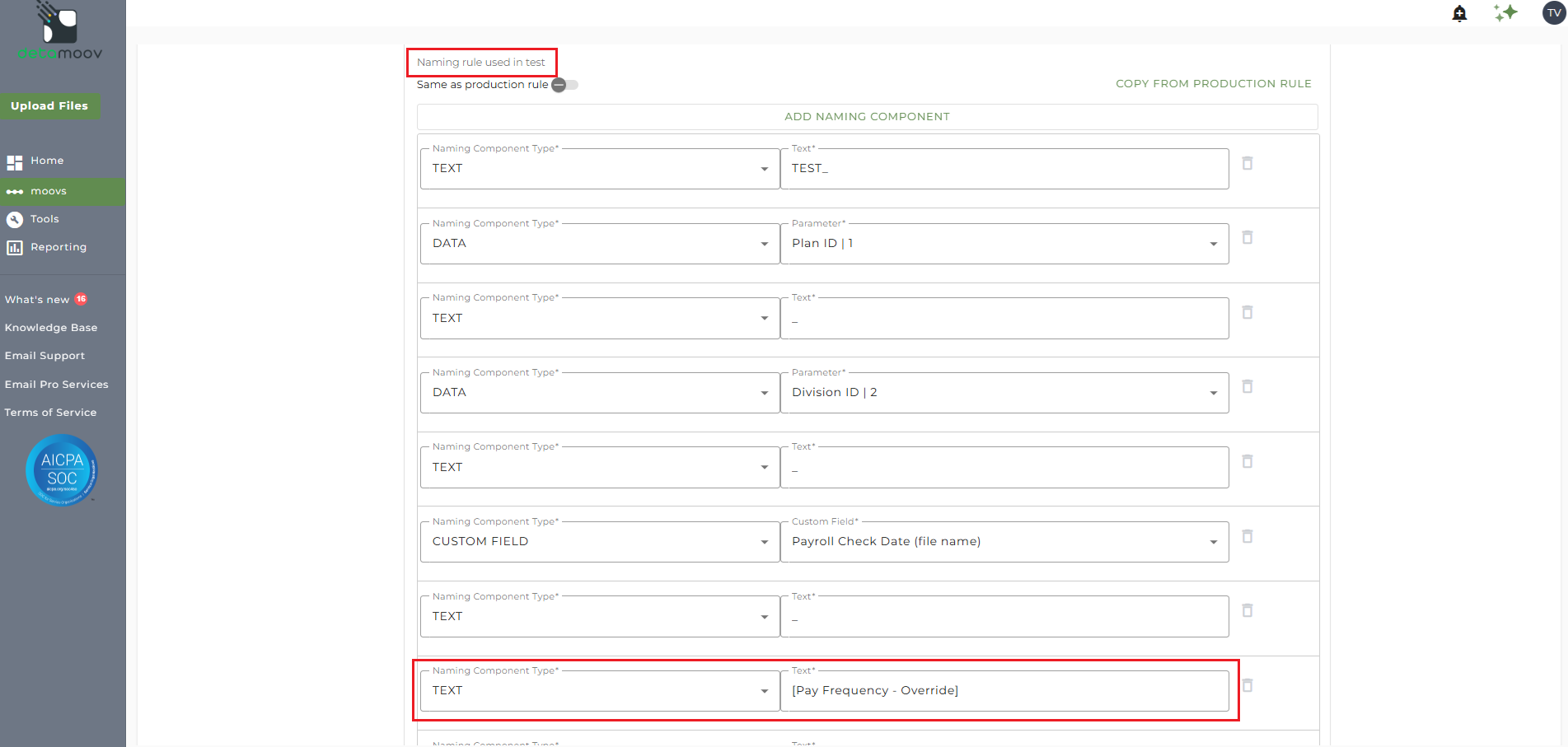1568x747 pixels.
Task: Delete the Division ID data component
Action: [1247, 386]
